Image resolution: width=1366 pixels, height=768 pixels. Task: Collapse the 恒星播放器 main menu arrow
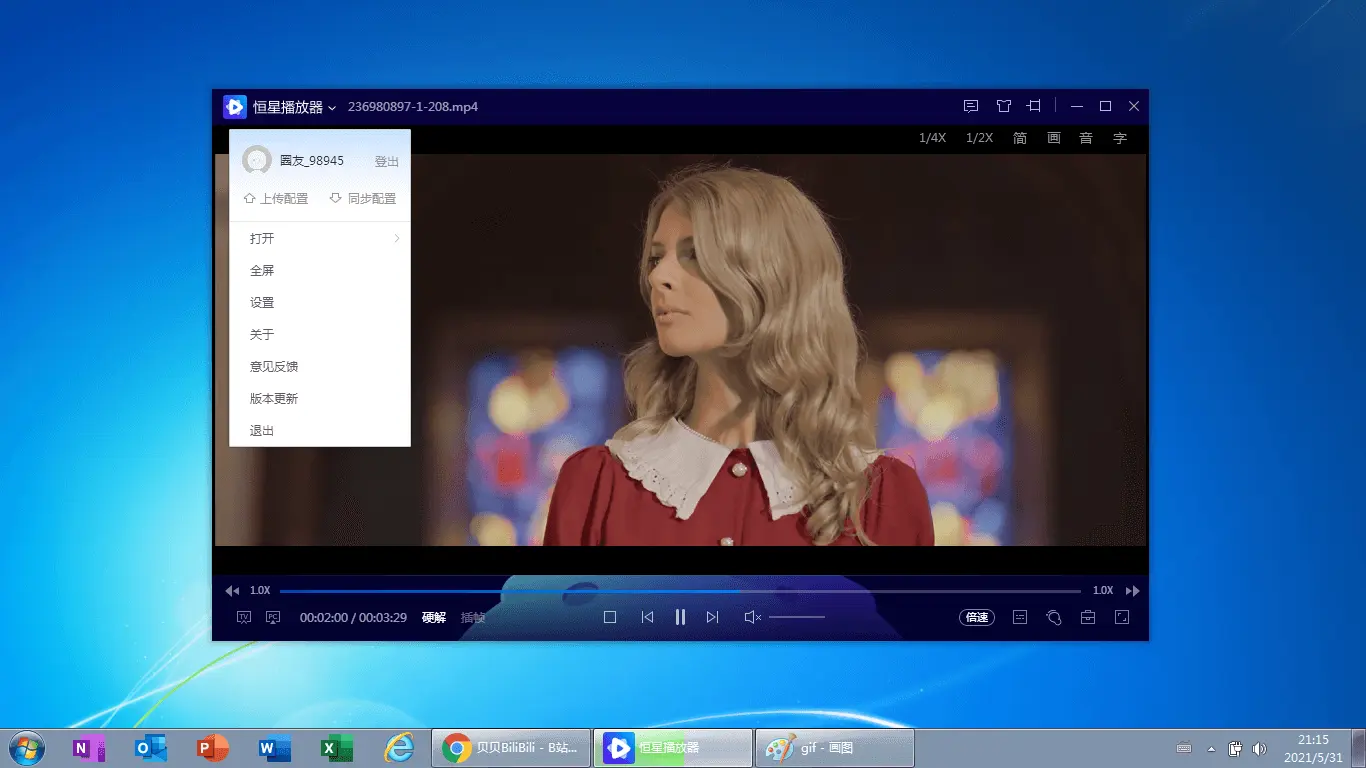click(x=332, y=107)
